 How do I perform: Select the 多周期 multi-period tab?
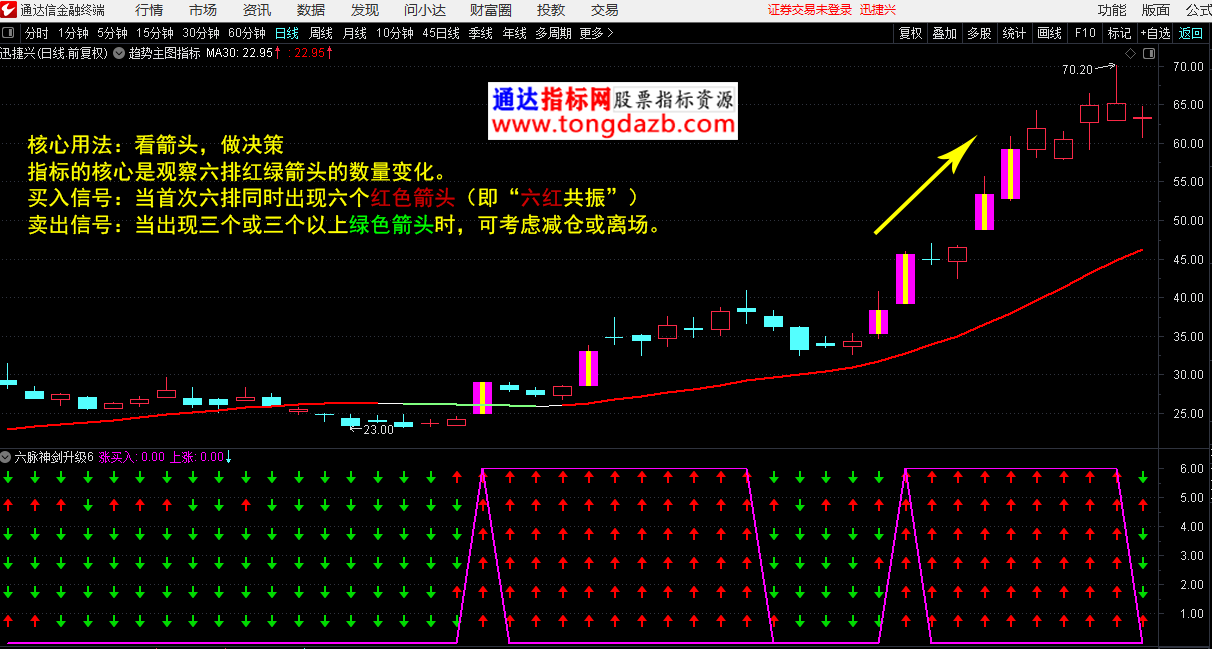click(553, 33)
